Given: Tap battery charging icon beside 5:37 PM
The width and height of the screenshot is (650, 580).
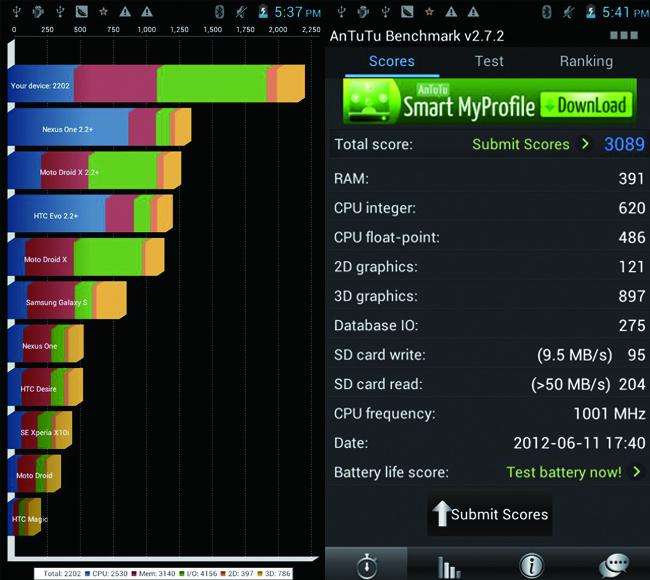Looking at the screenshot, I should (x=263, y=12).
